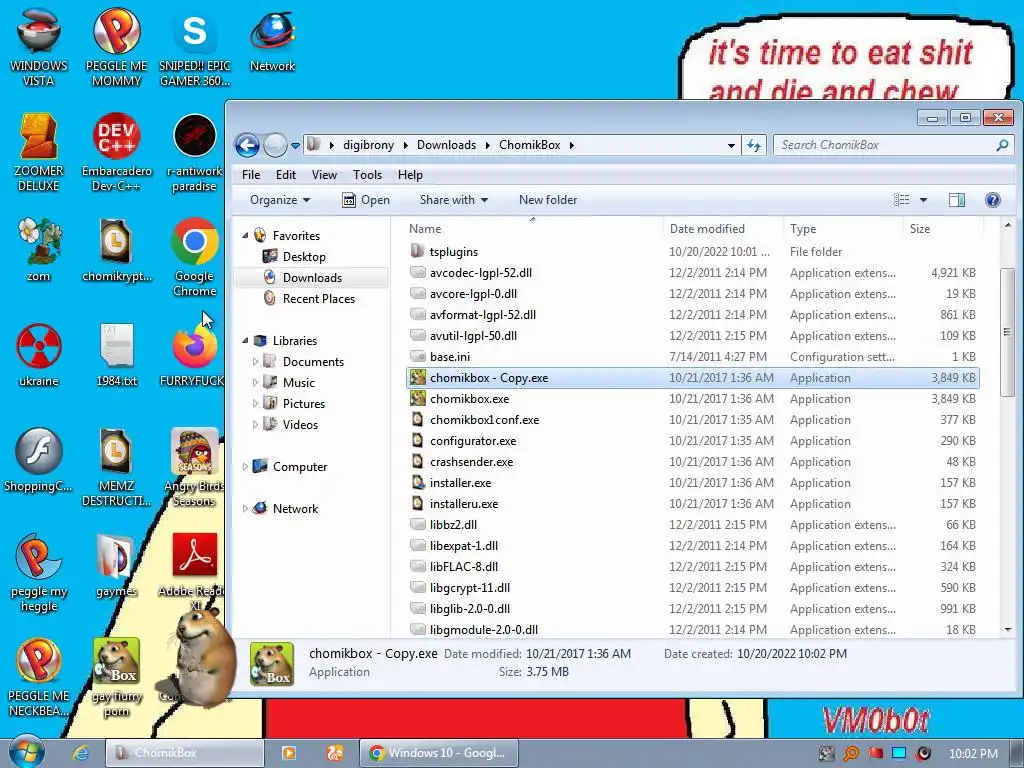This screenshot has height=768, width=1024.
Task: Collapse the Libraries tree group
Action: 245,340
